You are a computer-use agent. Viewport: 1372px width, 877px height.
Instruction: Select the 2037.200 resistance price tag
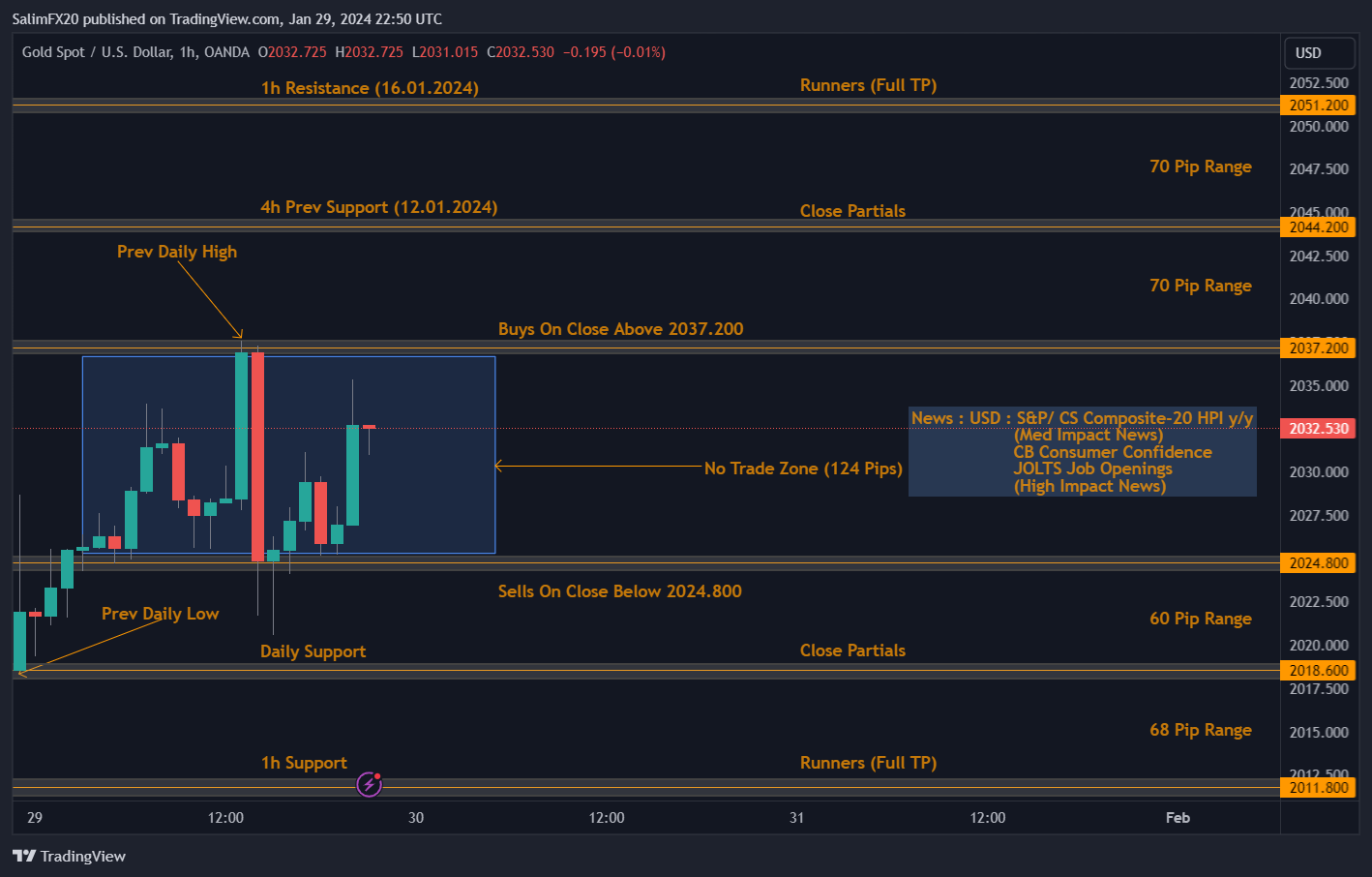click(x=1318, y=348)
